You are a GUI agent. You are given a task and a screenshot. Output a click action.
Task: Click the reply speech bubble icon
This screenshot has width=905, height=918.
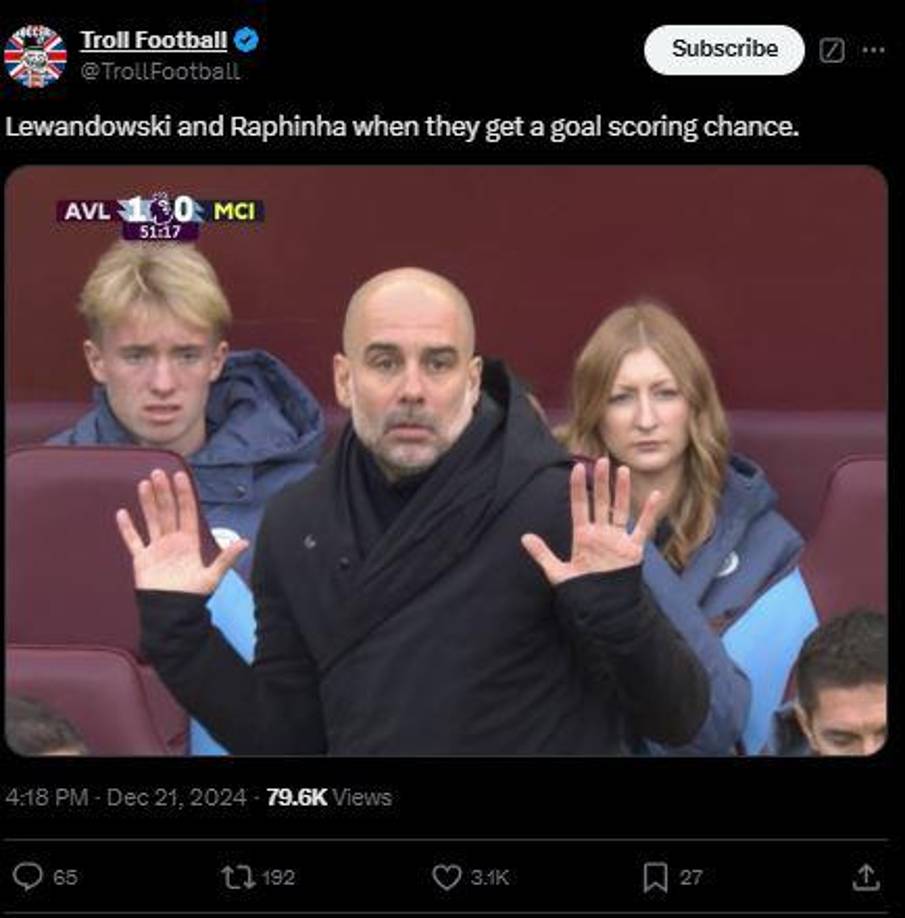tap(28, 877)
